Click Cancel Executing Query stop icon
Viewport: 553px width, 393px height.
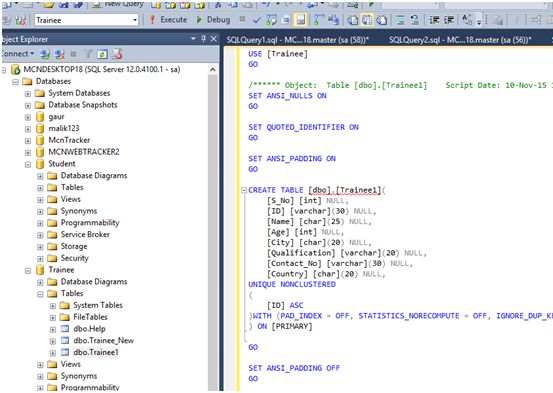pos(242,19)
